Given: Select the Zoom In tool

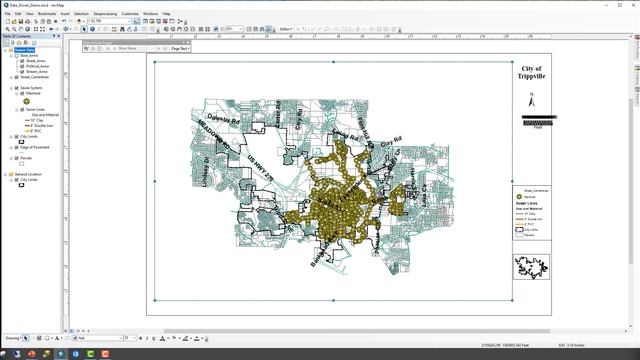Looking at the screenshot, I should (x=8, y=29).
